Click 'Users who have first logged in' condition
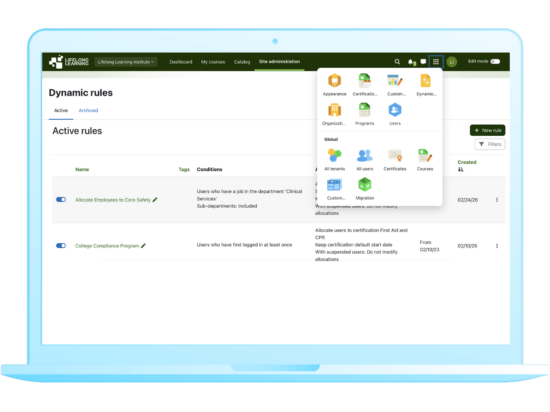Screen dimensions: 550x412 [x=244, y=245]
